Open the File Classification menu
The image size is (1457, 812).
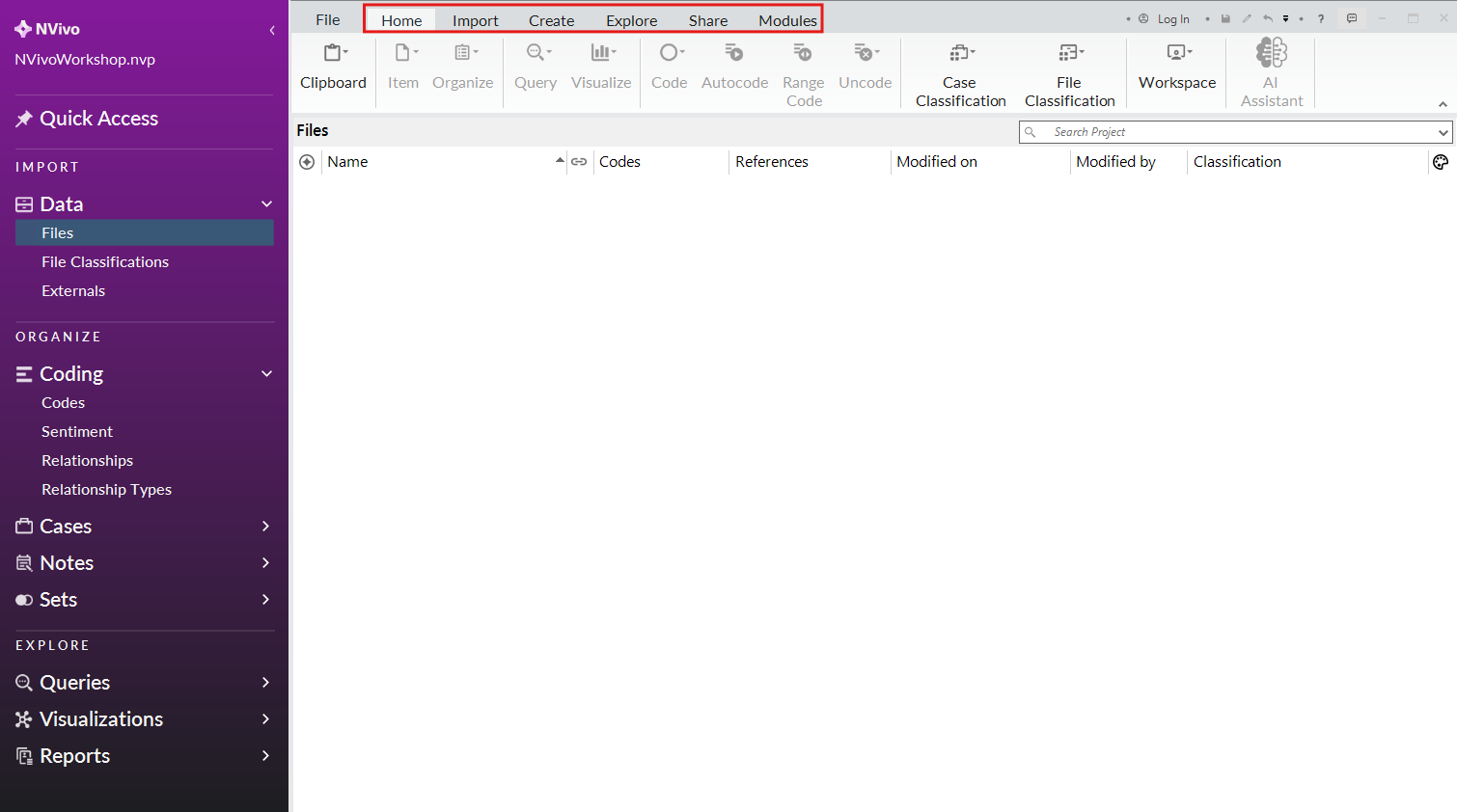[1069, 75]
